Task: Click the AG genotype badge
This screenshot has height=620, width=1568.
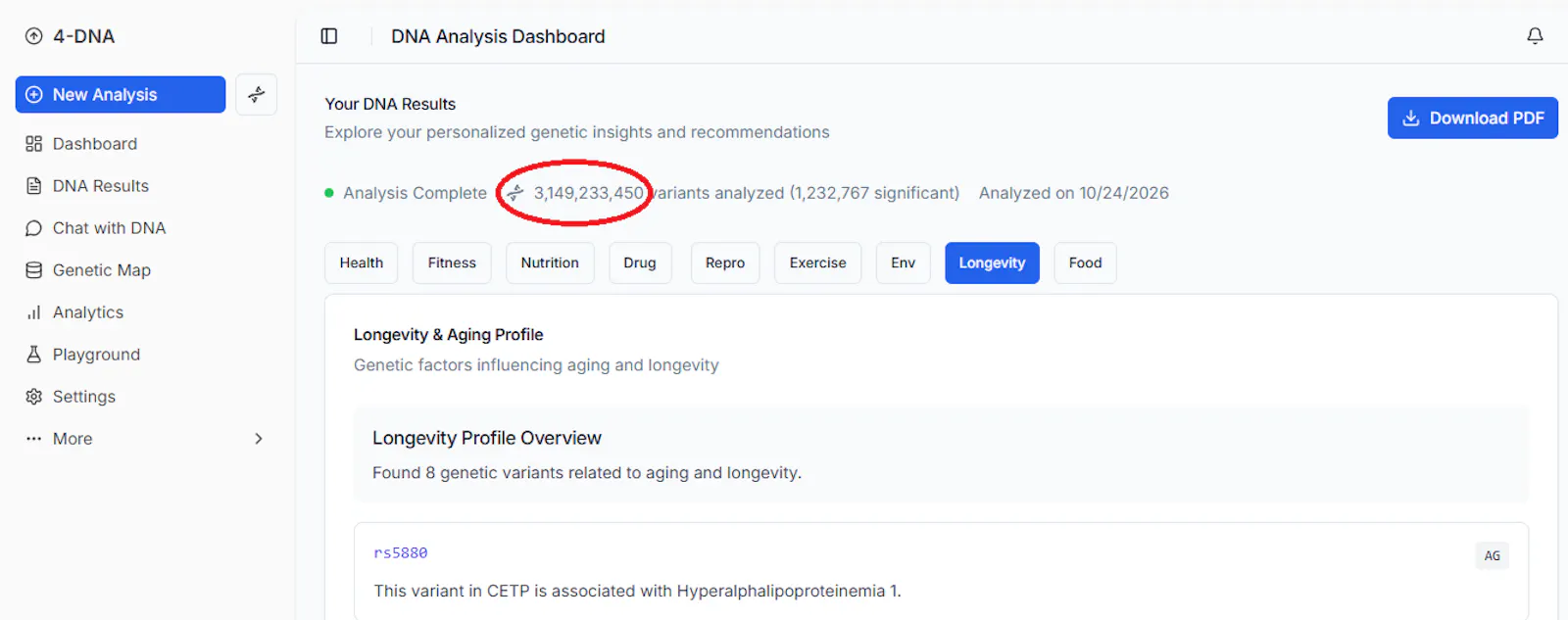Action: point(1492,555)
